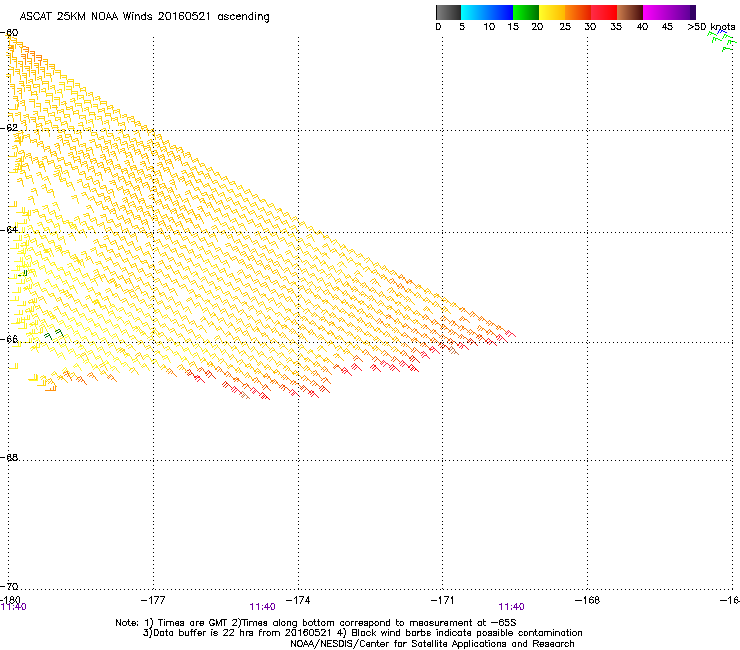Click the gray 0-5 knots color segment

point(448,12)
